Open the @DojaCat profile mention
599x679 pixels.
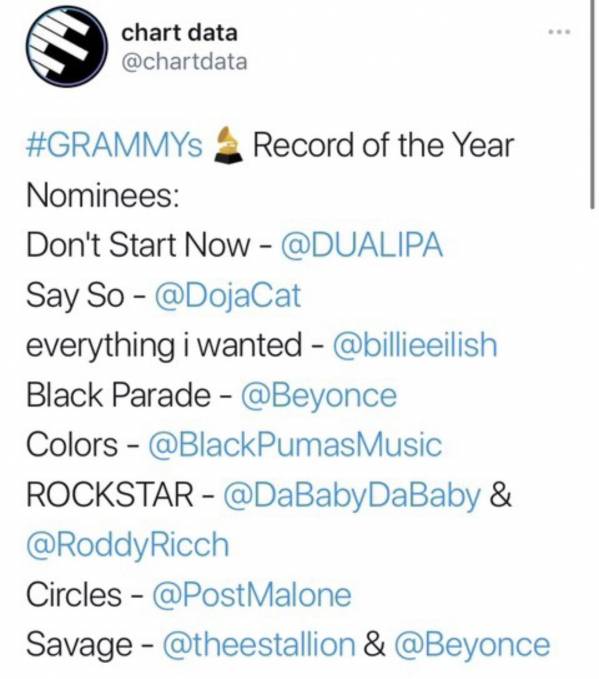(227, 296)
